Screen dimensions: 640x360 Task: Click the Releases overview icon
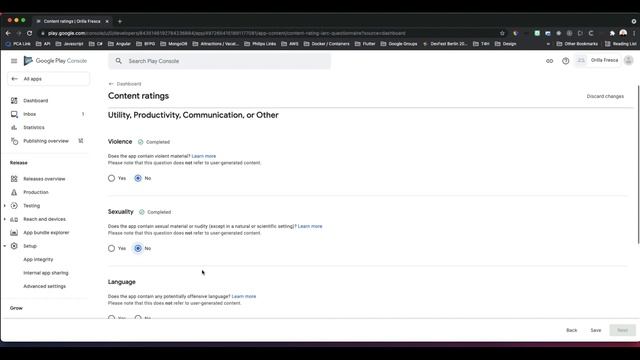tap(14, 179)
